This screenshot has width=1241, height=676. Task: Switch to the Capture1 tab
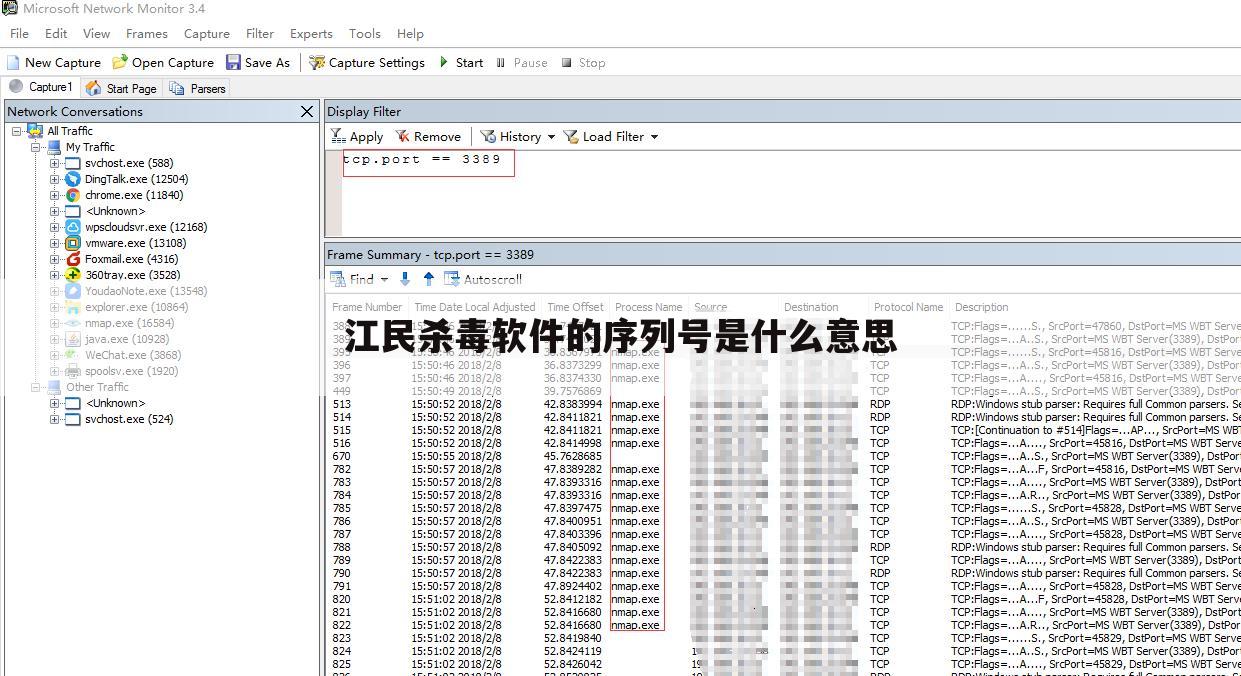pyautogui.click(x=41, y=87)
